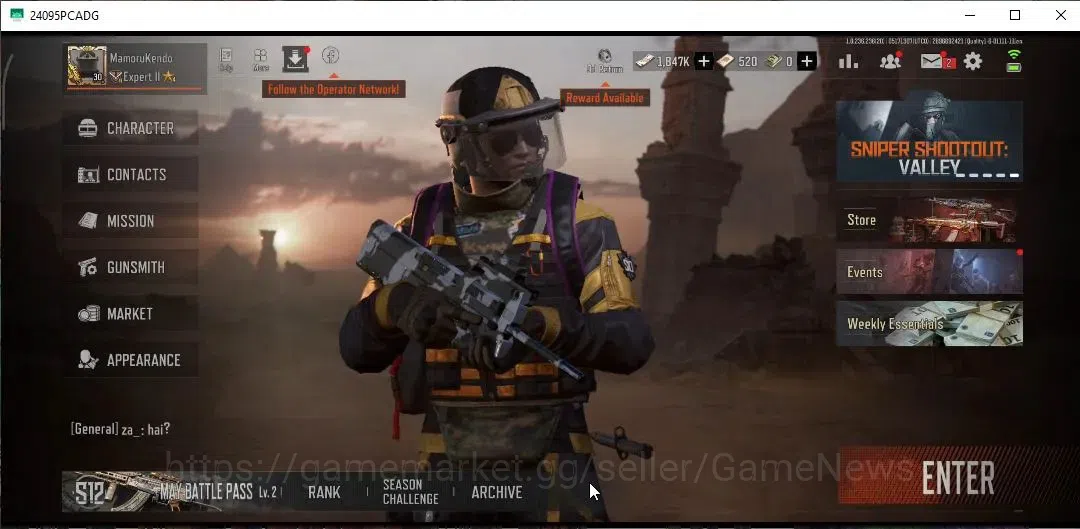Click the Reward Available label
Screen dimensions: 1080x529
tap(605, 98)
